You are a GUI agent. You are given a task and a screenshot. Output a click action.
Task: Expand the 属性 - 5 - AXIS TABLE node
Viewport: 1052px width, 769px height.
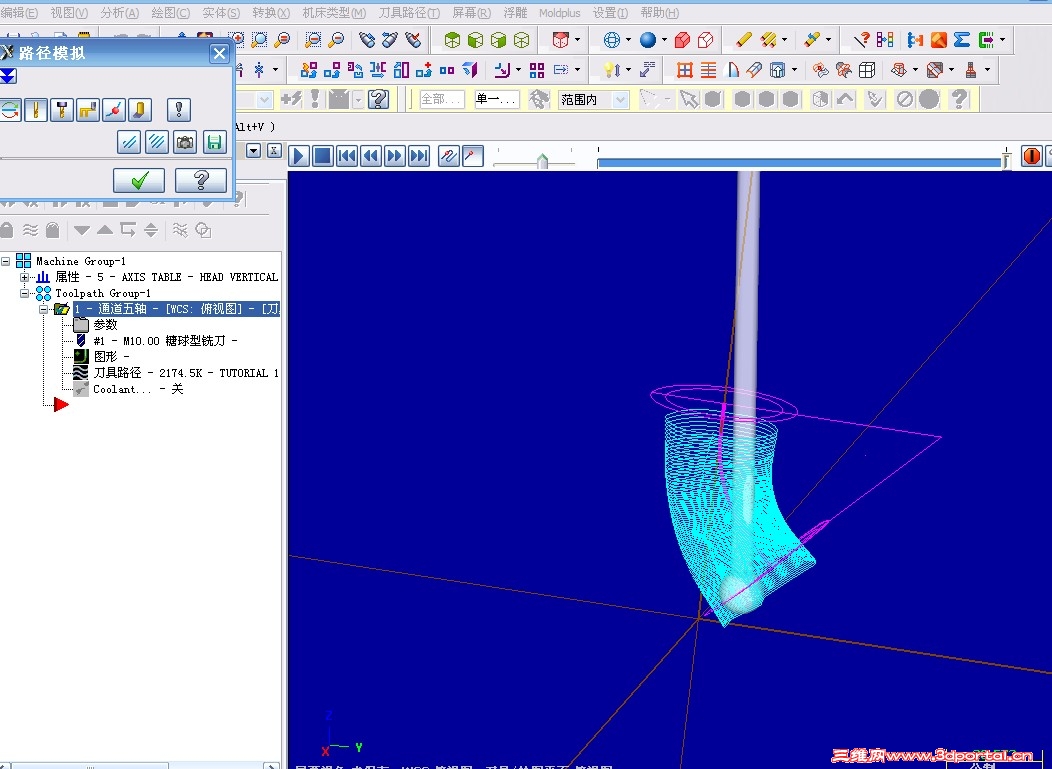pos(24,276)
